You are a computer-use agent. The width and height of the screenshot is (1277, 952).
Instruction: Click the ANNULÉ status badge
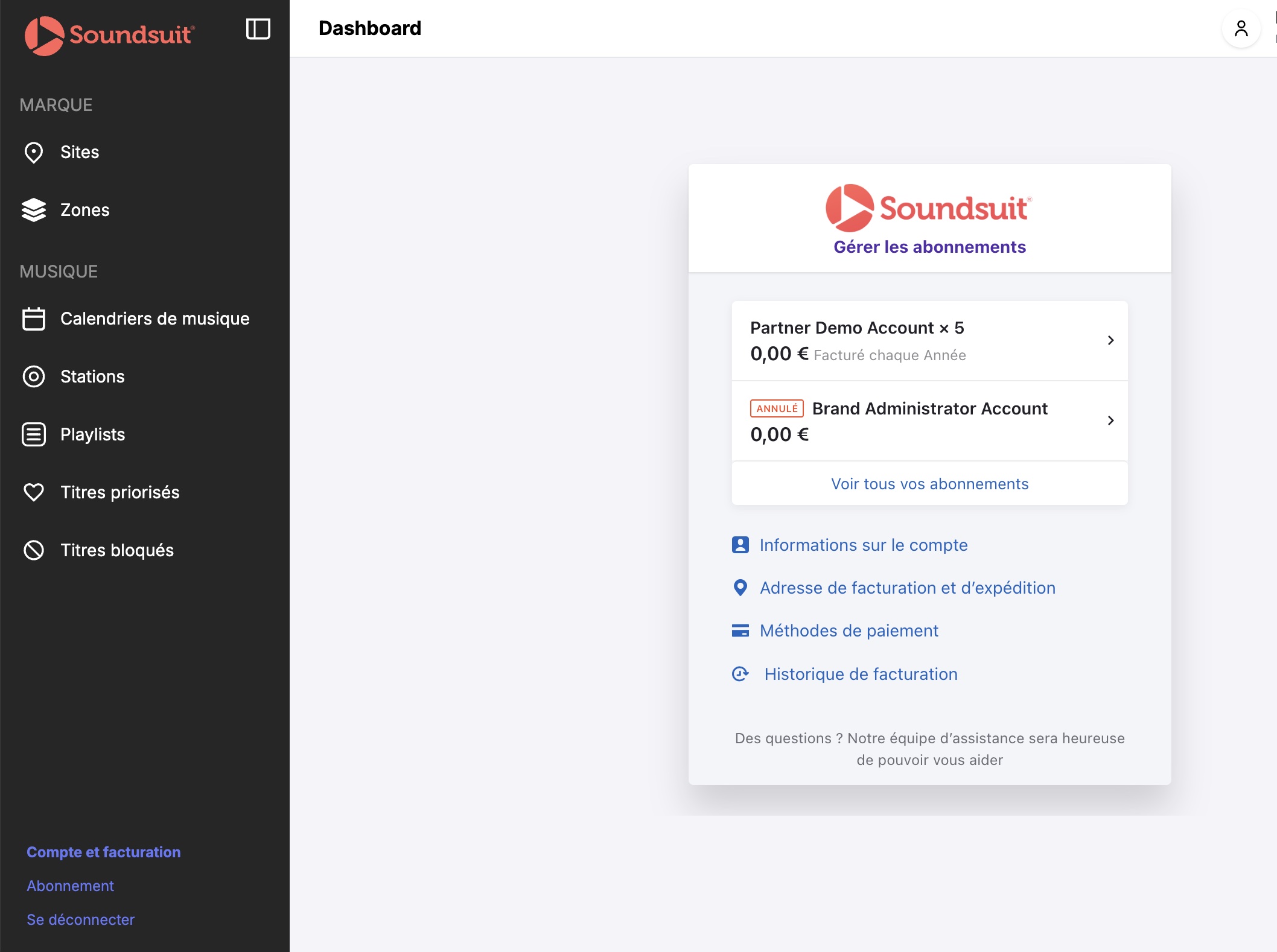click(777, 408)
